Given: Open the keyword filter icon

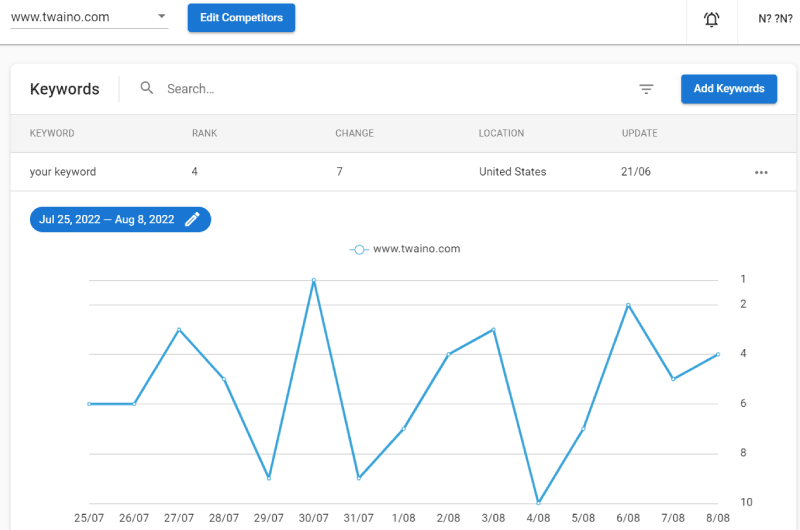Looking at the screenshot, I should 646,89.
